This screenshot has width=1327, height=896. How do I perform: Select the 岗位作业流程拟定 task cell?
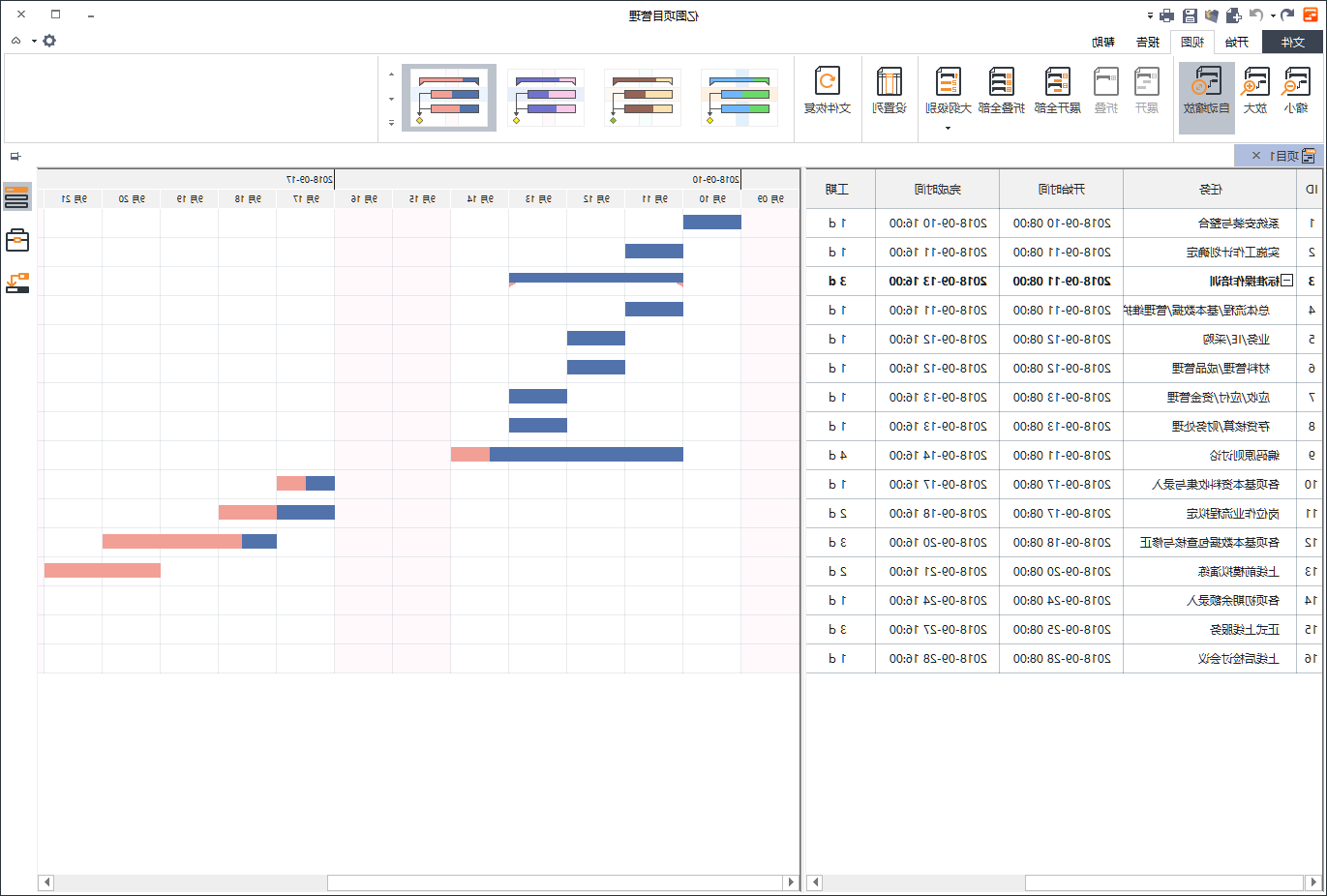click(x=1210, y=514)
